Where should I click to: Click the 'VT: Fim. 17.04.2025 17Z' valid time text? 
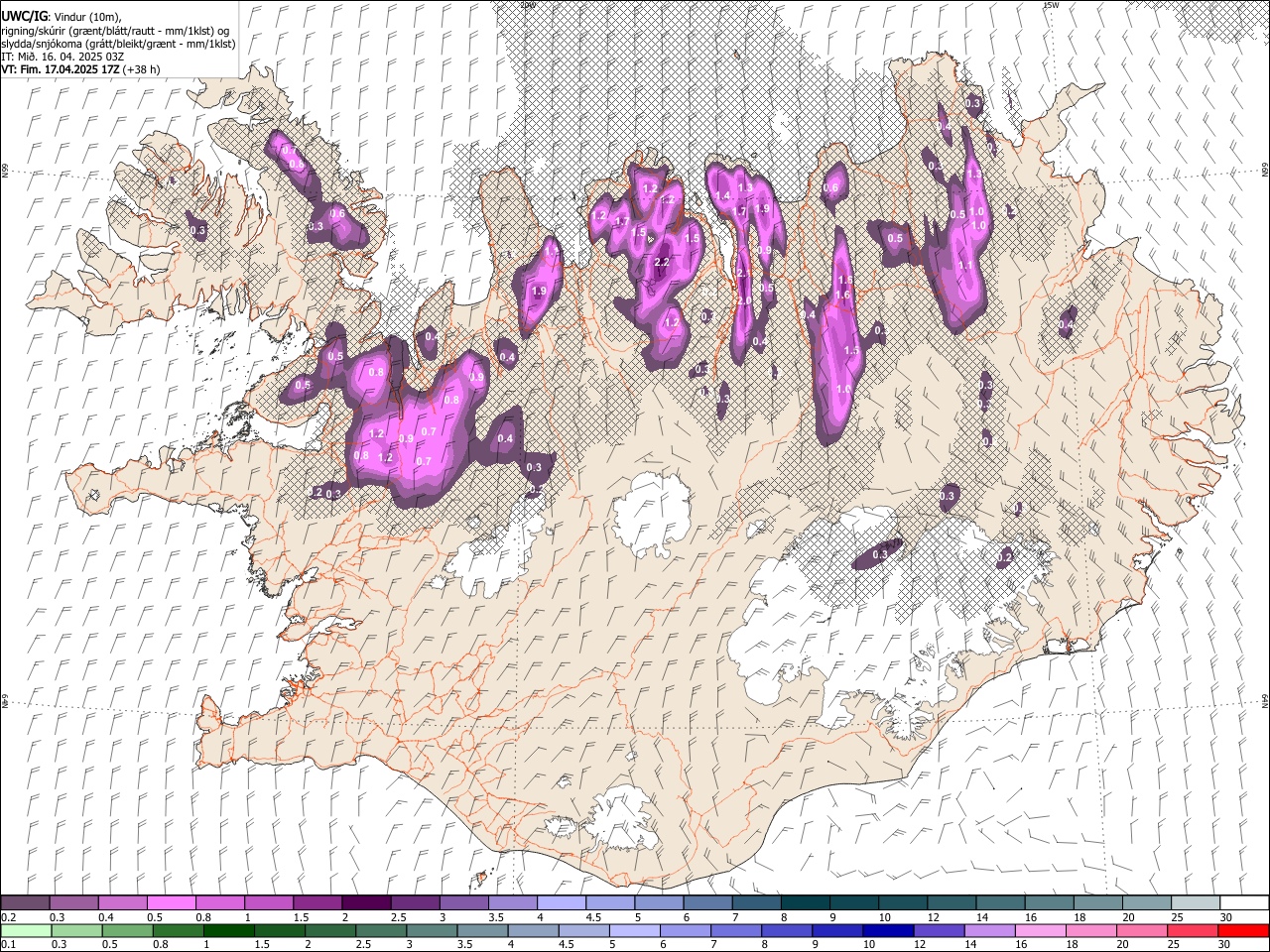click(x=62, y=69)
